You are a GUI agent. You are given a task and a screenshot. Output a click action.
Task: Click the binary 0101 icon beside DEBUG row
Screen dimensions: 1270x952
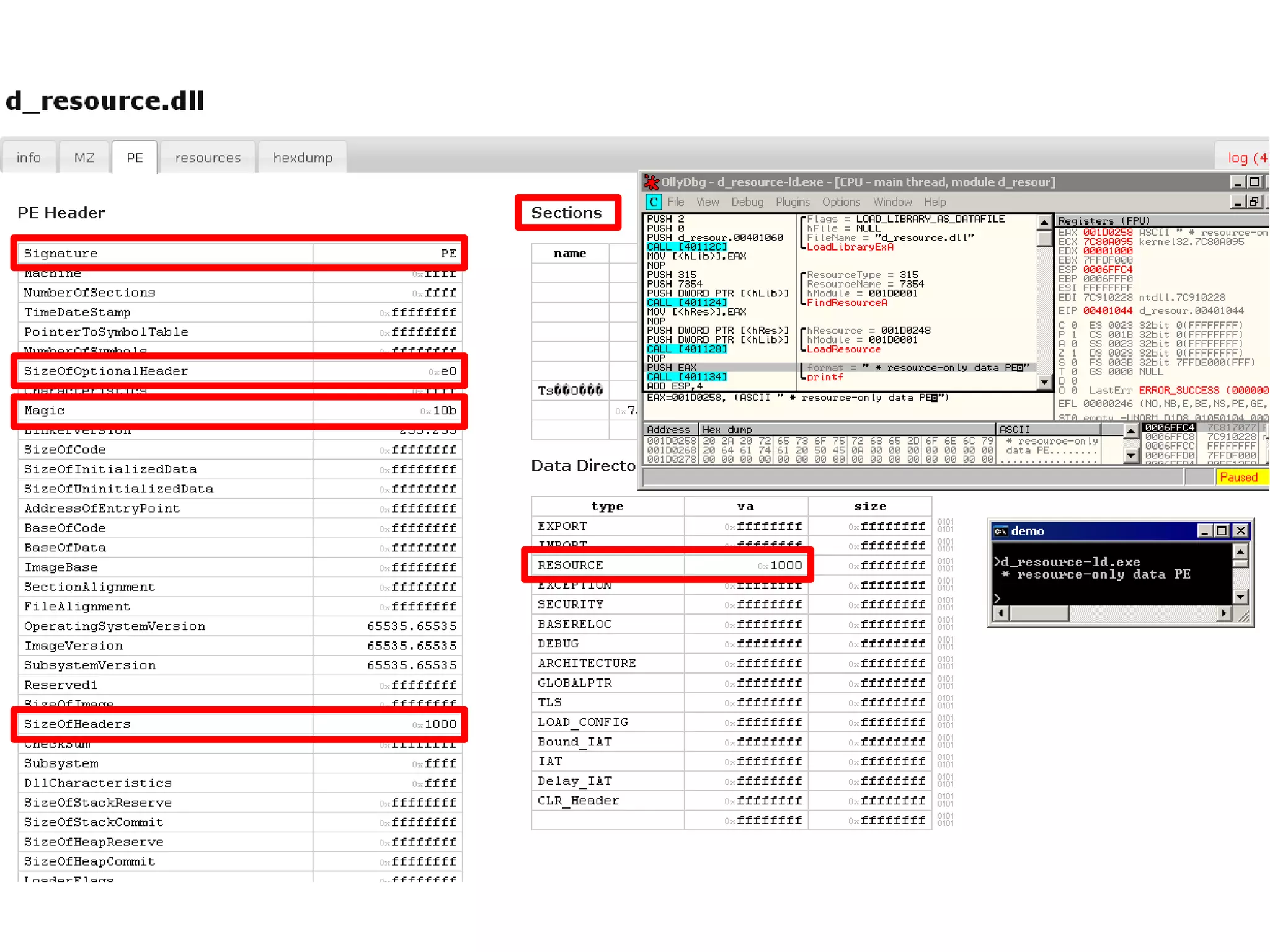click(945, 644)
